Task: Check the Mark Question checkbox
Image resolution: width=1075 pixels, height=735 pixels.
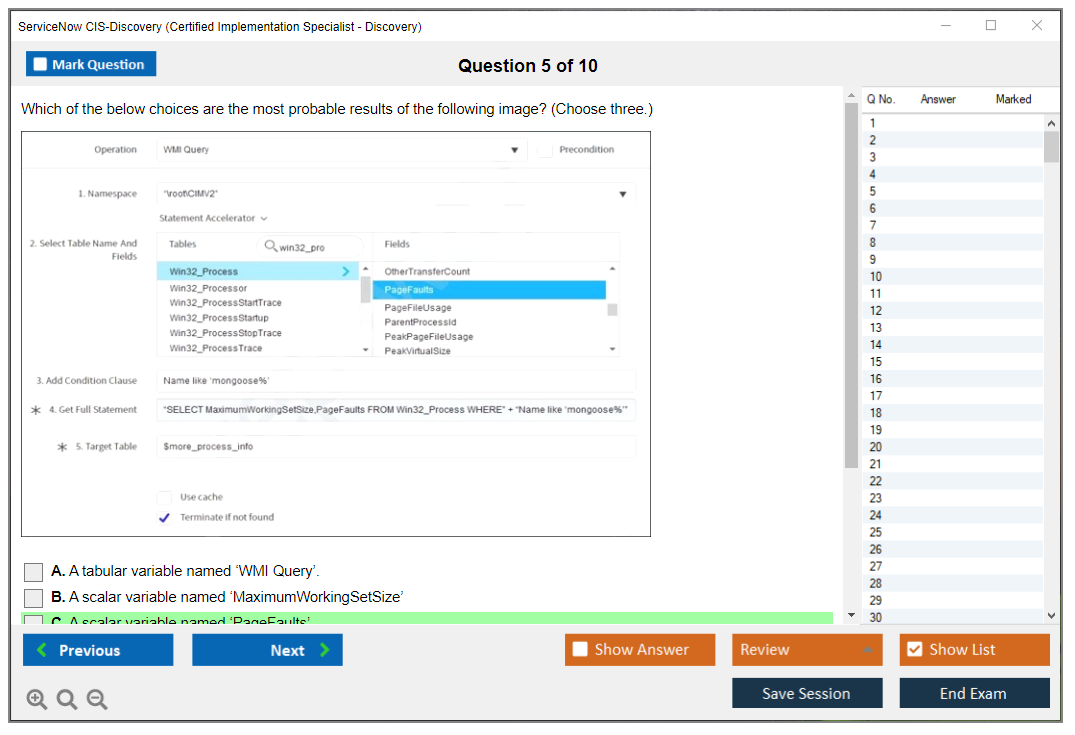Action: (x=41, y=65)
